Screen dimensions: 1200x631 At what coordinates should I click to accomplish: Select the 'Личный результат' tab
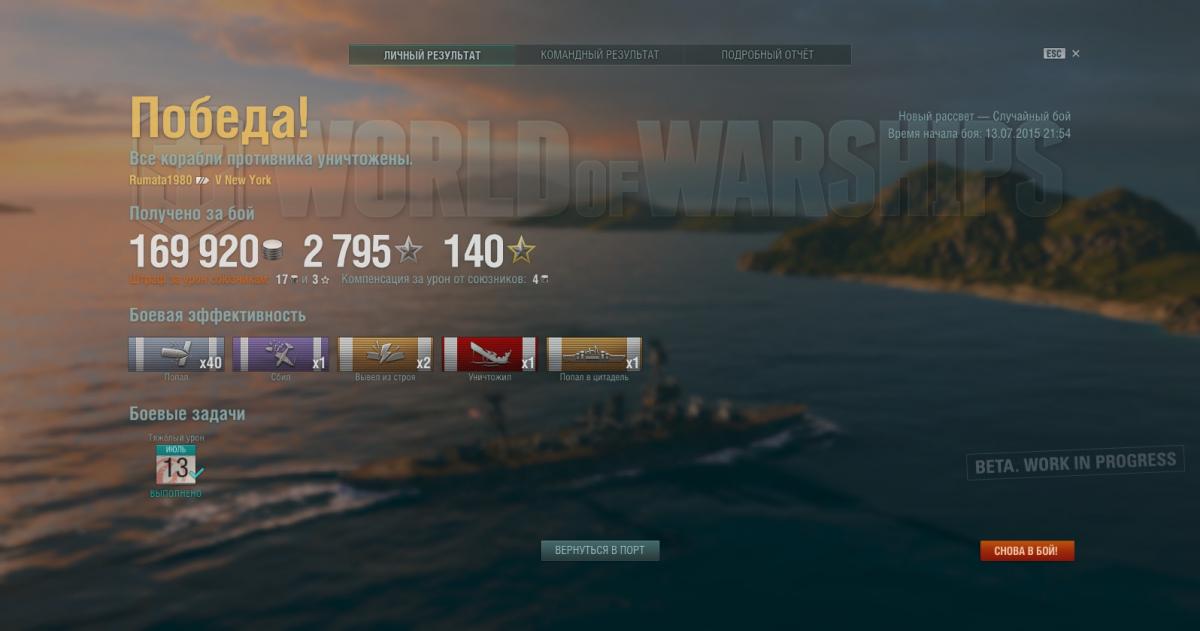[x=432, y=55]
